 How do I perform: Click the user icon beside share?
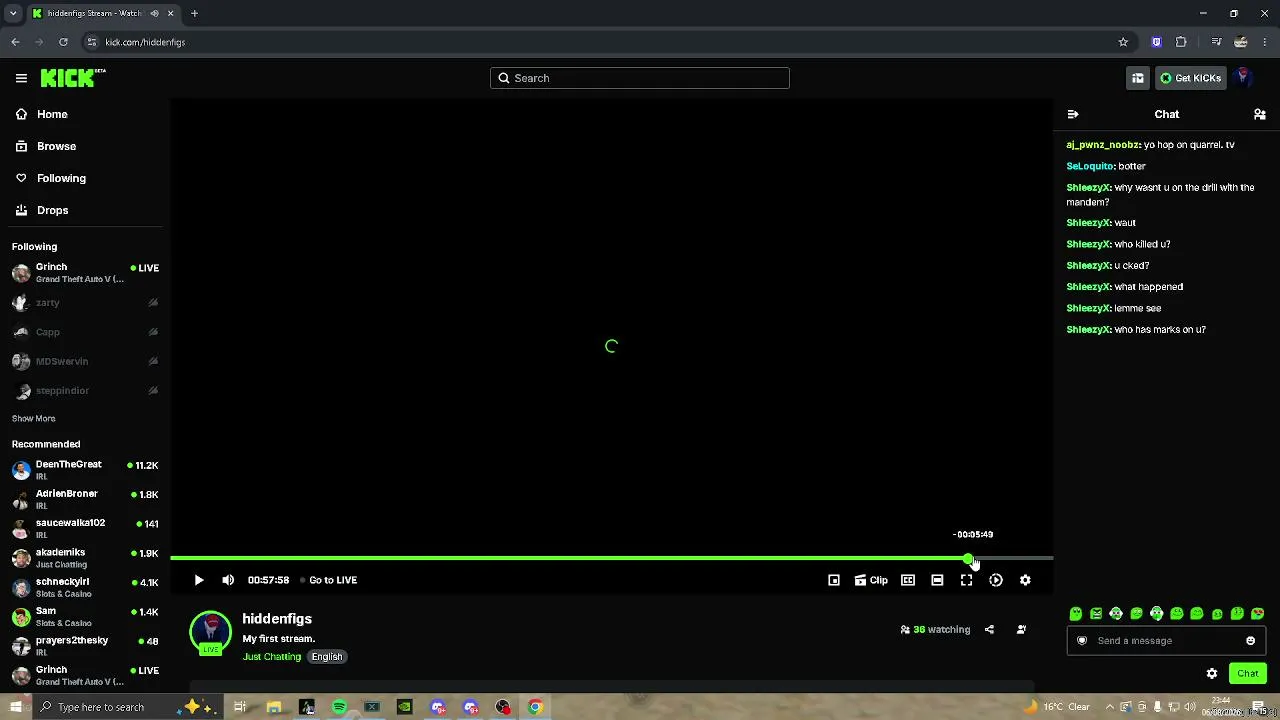click(1021, 630)
